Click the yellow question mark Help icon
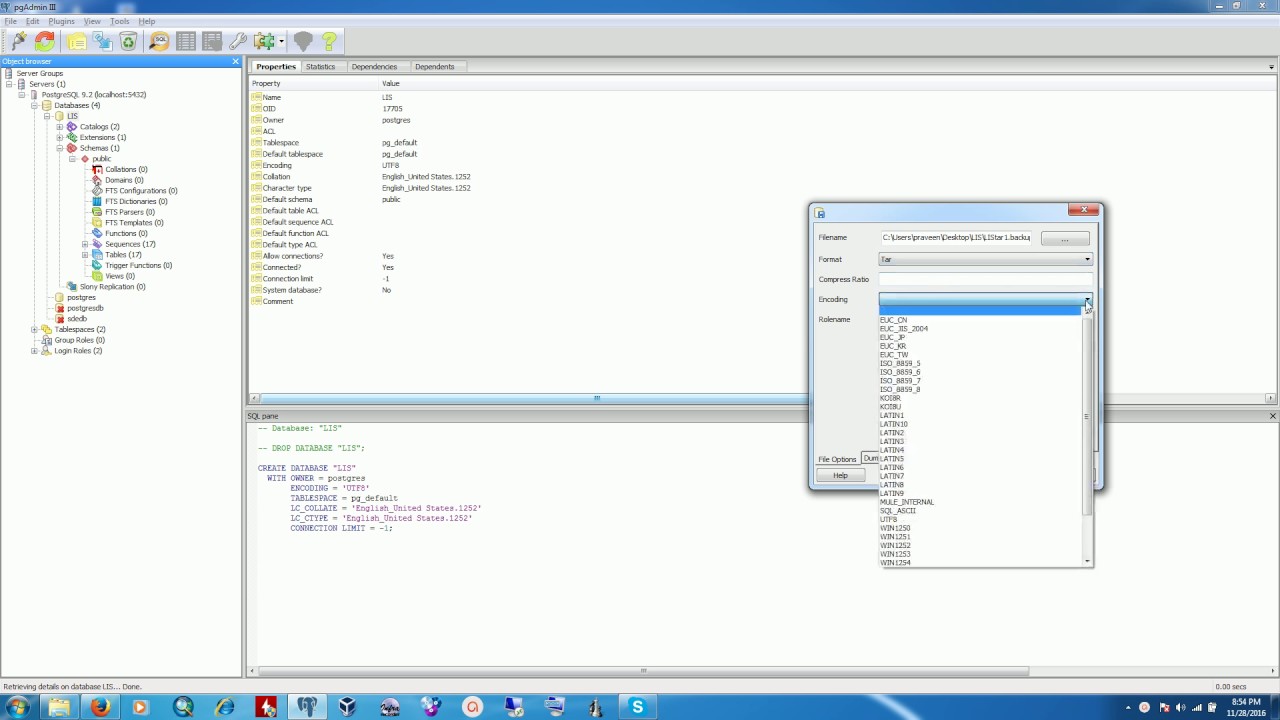This screenshot has width=1280, height=720. coord(329,41)
